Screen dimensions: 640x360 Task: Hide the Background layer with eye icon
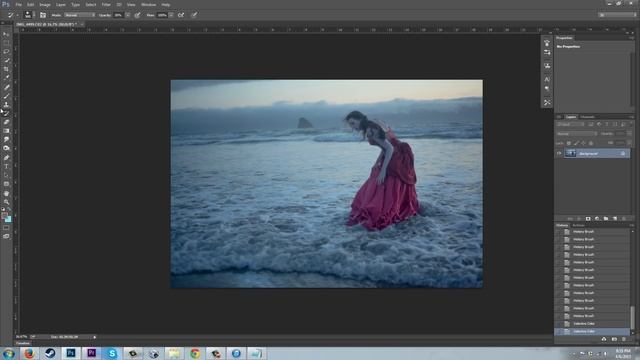[x=559, y=153]
